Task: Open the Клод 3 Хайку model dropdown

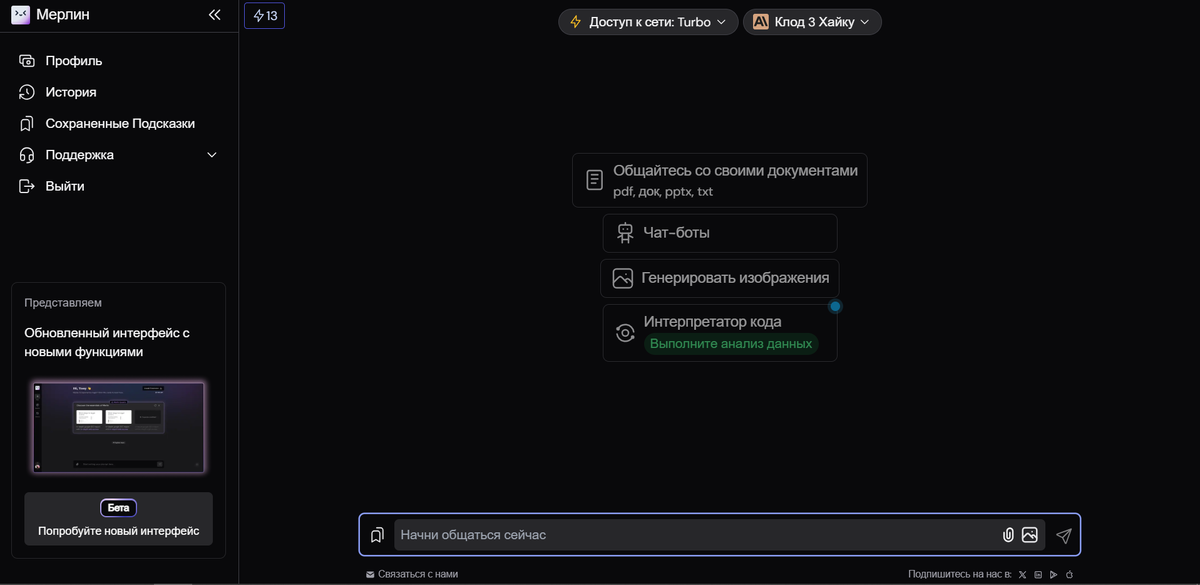Action: (x=812, y=22)
